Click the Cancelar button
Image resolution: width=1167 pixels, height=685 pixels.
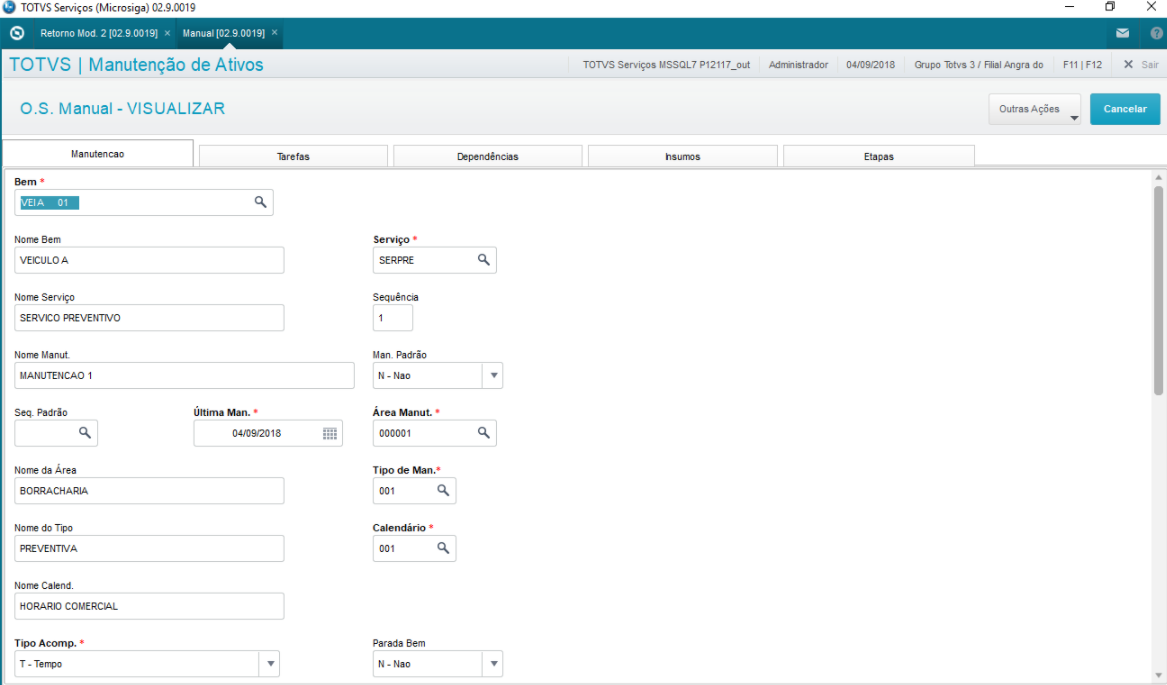[1125, 109]
